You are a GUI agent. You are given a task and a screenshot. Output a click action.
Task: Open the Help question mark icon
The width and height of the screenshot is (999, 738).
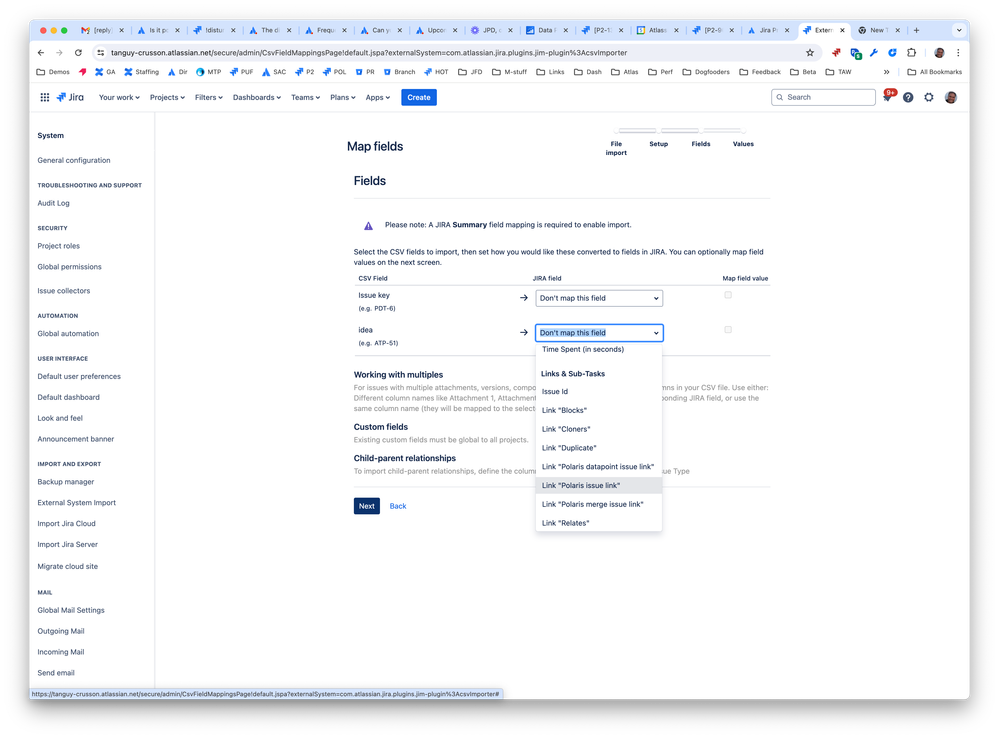point(908,98)
